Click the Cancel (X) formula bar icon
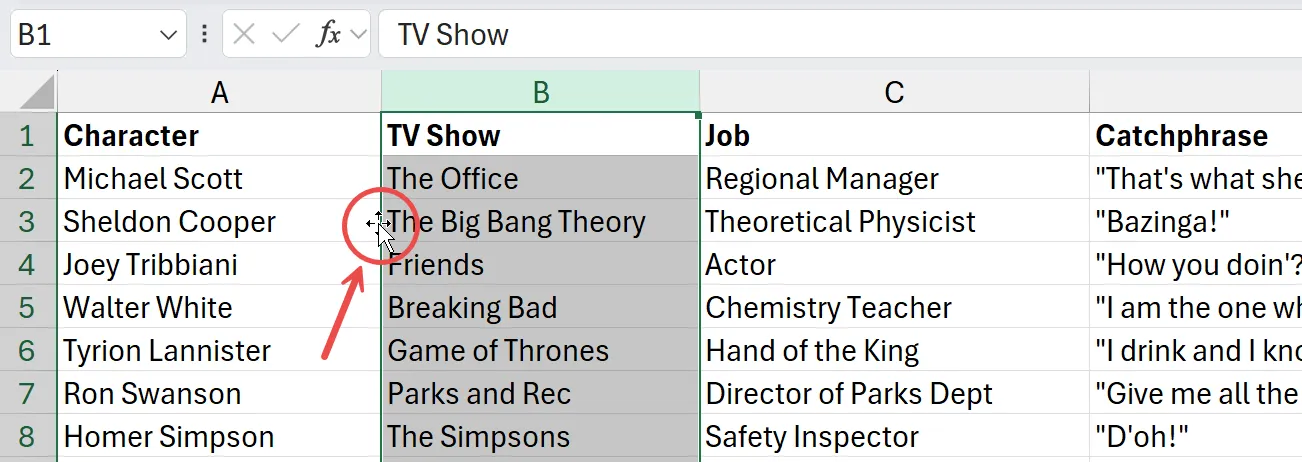This screenshot has width=1302, height=462. pyautogui.click(x=243, y=35)
